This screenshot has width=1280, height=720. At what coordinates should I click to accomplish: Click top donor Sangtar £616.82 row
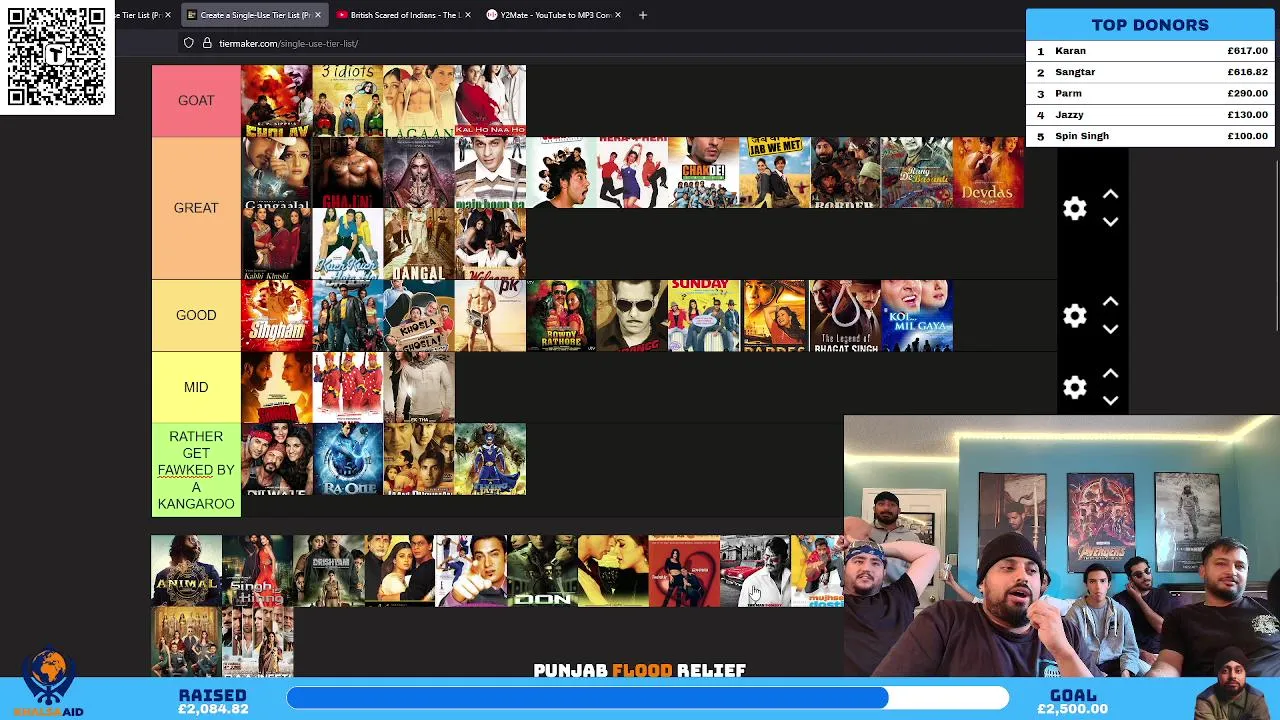[x=1150, y=72]
